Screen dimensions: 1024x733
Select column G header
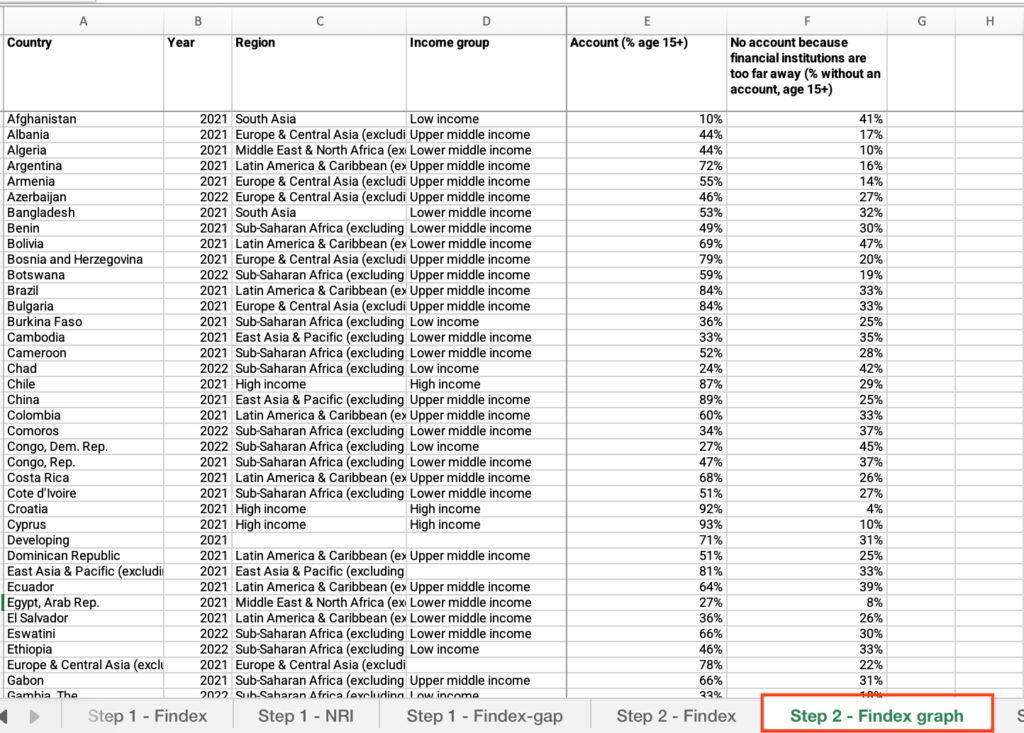click(921, 22)
